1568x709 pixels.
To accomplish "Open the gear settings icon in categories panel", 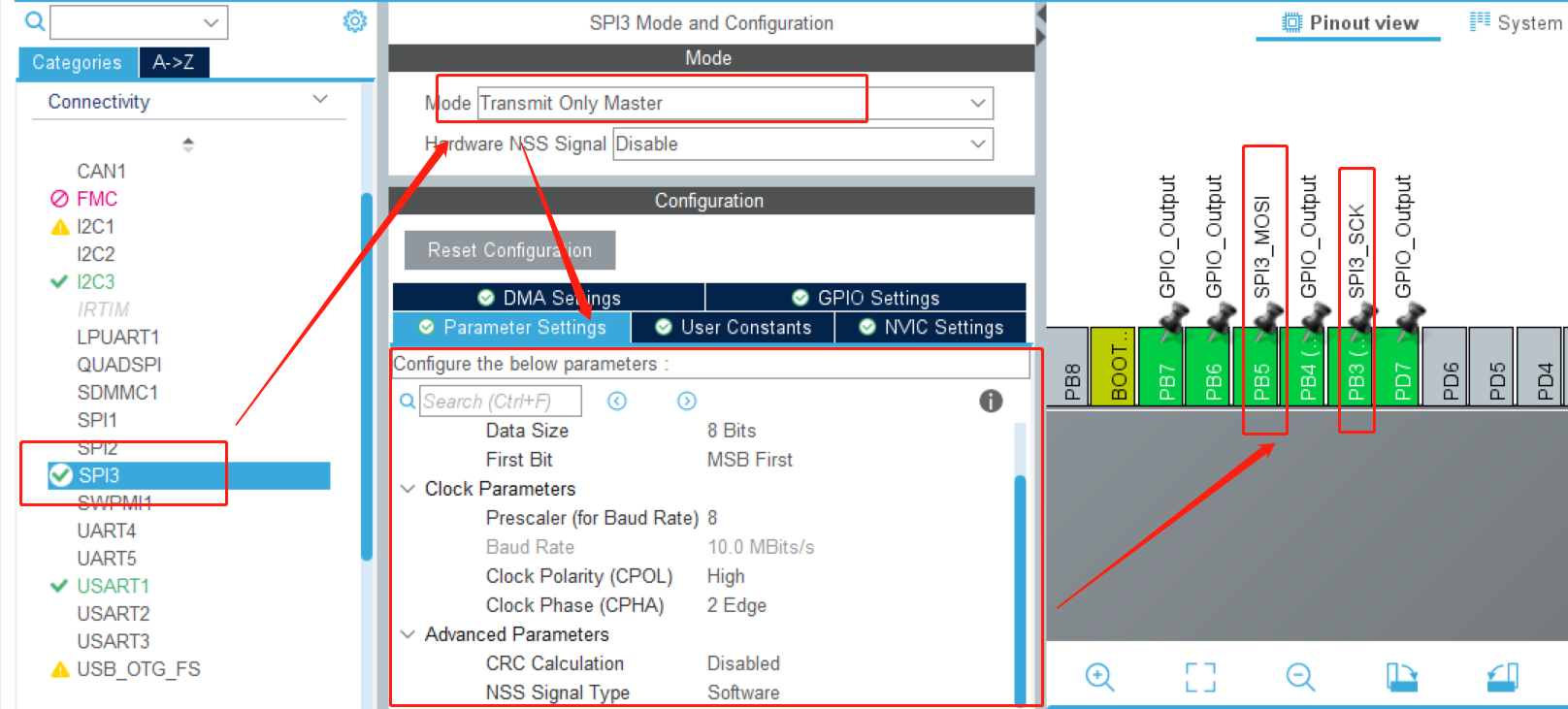I will coord(355,21).
